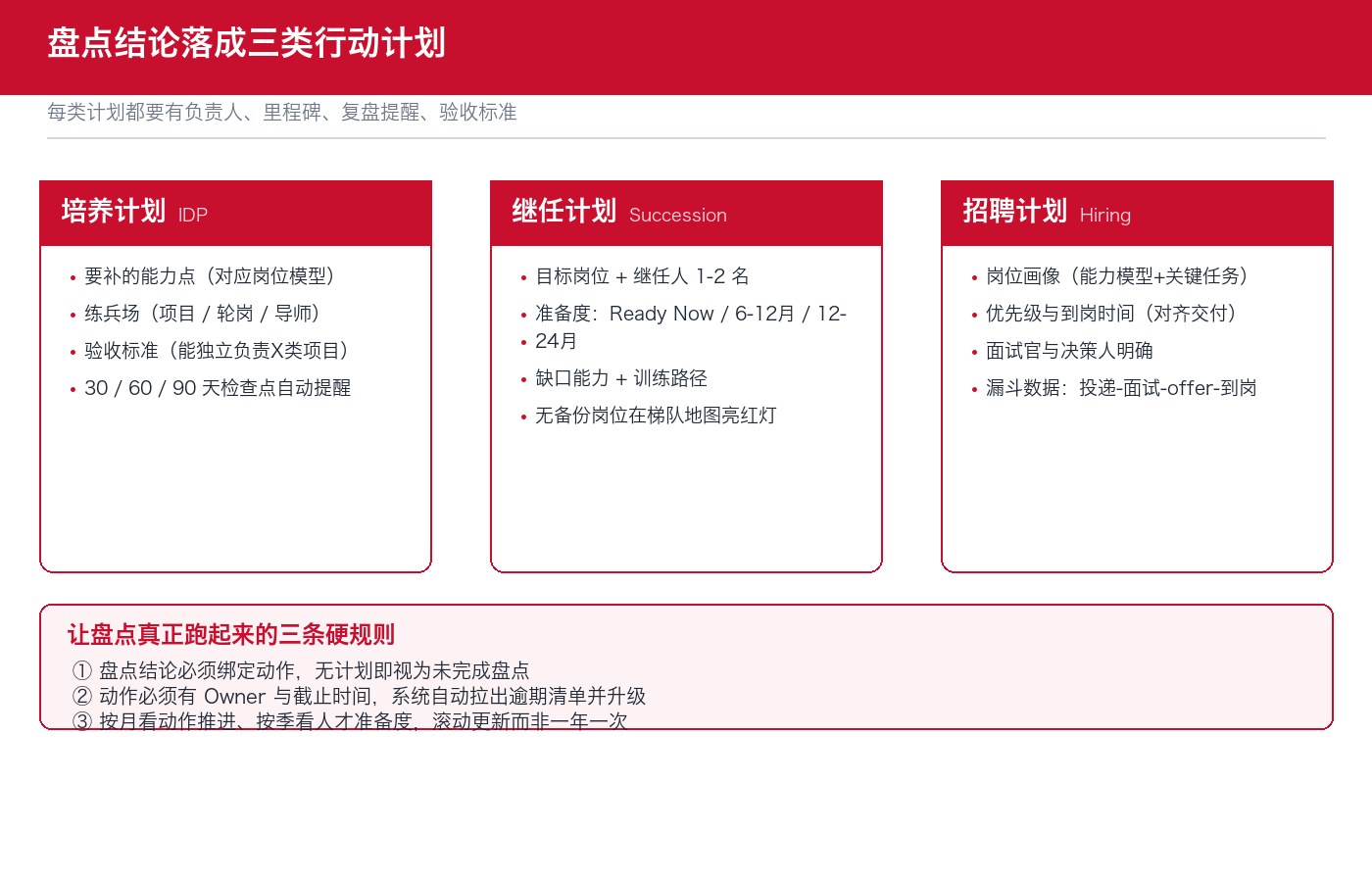Click bullet 30 / 60 / 90 天检查点自动提醒
Viewport: 1372px width, 882px height.
coord(218,388)
